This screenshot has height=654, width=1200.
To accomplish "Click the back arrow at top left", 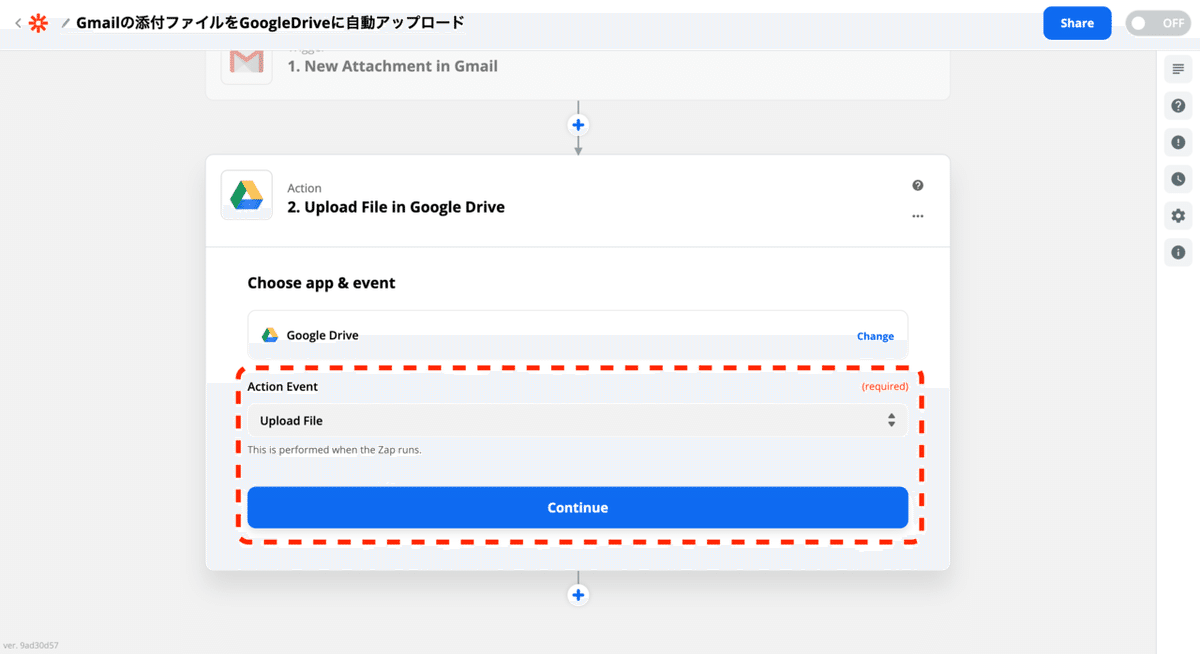I will (18, 23).
